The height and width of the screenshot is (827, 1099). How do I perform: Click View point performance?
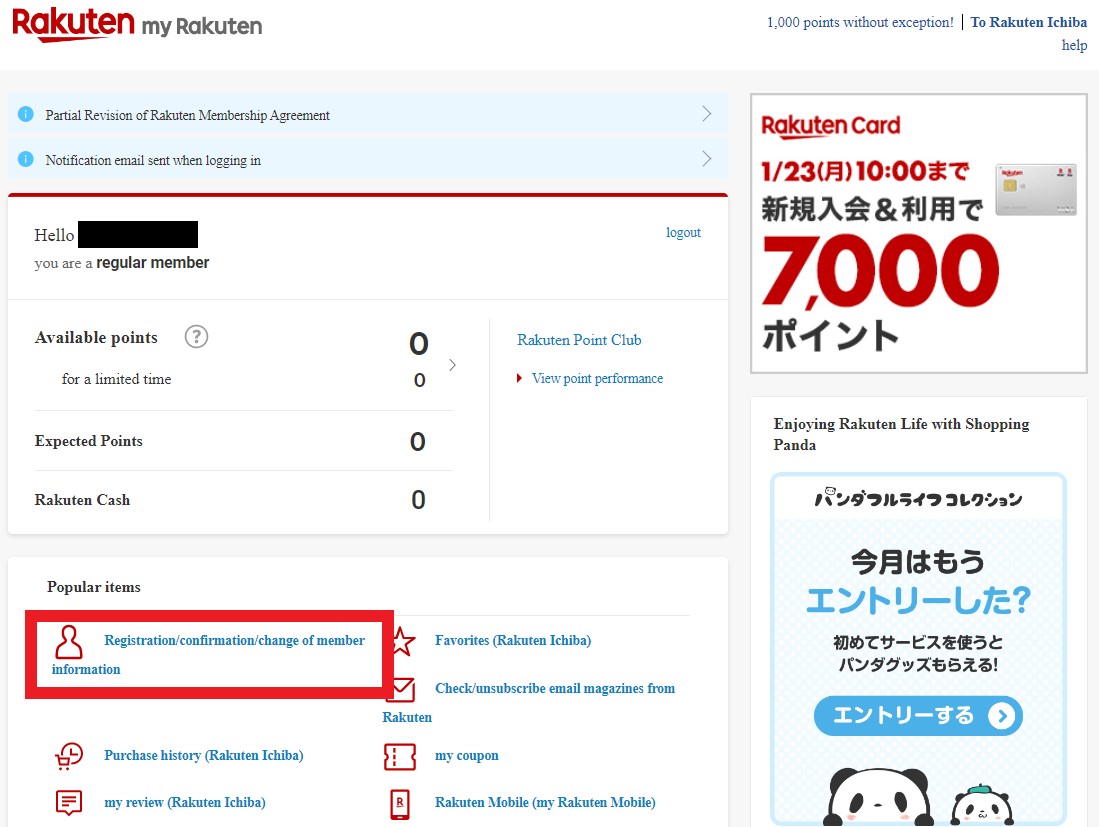[x=597, y=378]
